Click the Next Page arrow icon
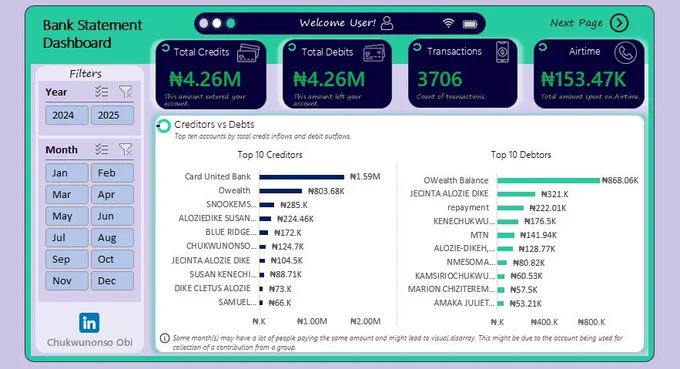Screen dimensions: 680x369 pyautogui.click(x=619, y=23)
